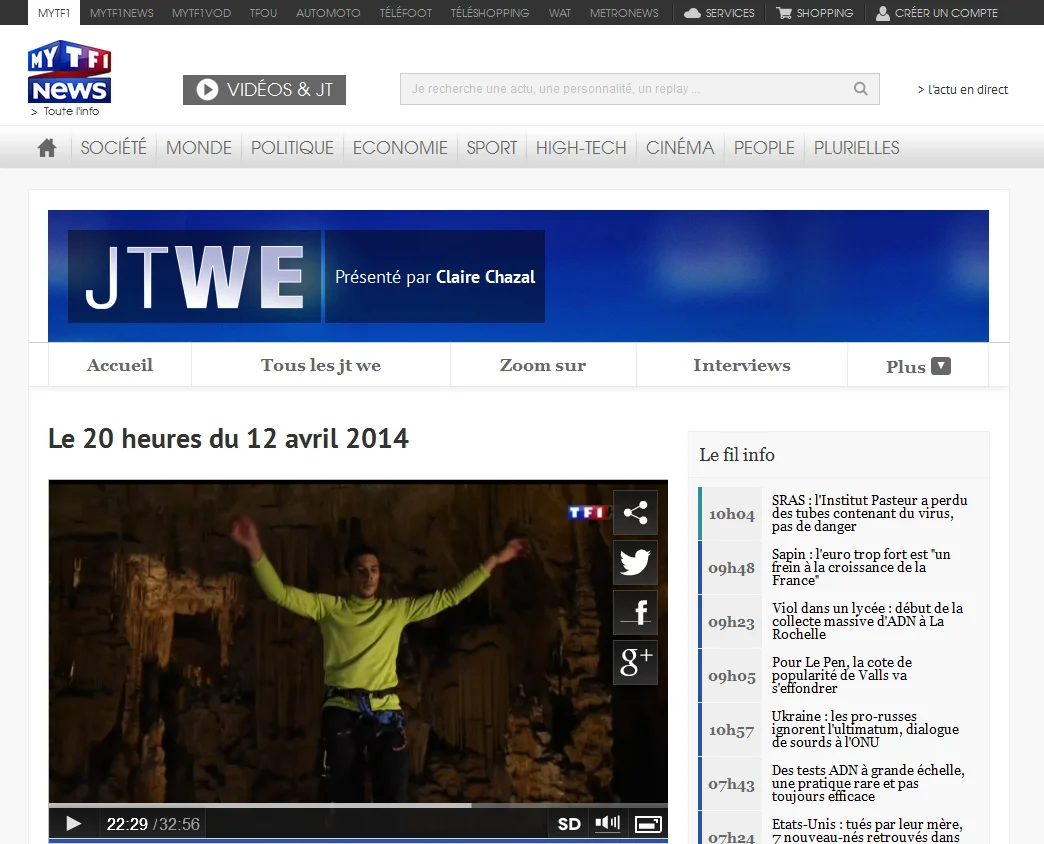1044x844 pixels.
Task: Open Etats-Unis nouveau-nés article
Action: [867, 830]
